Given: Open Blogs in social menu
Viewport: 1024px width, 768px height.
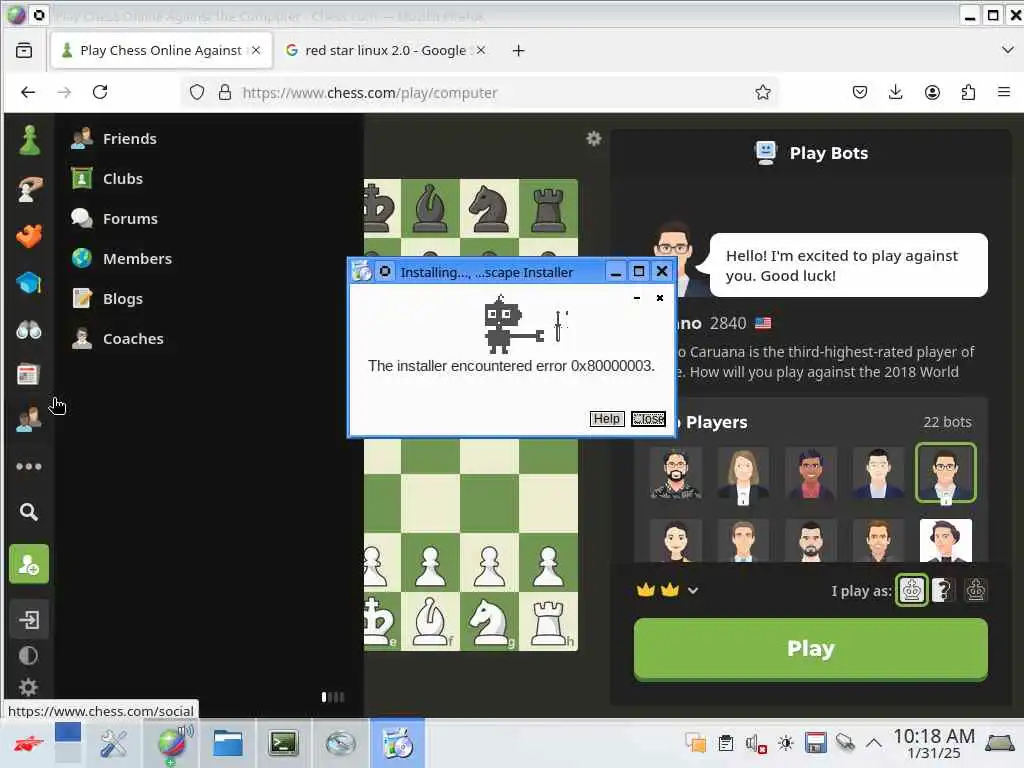Looking at the screenshot, I should point(108,298).
